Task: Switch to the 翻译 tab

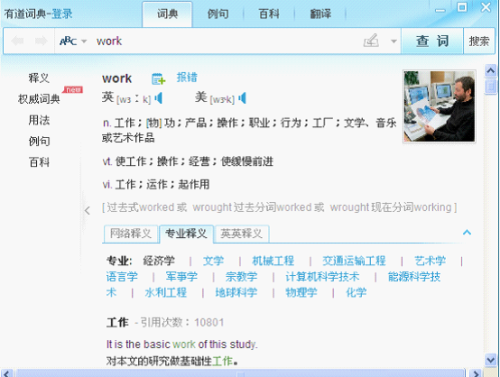Action: click(320, 14)
